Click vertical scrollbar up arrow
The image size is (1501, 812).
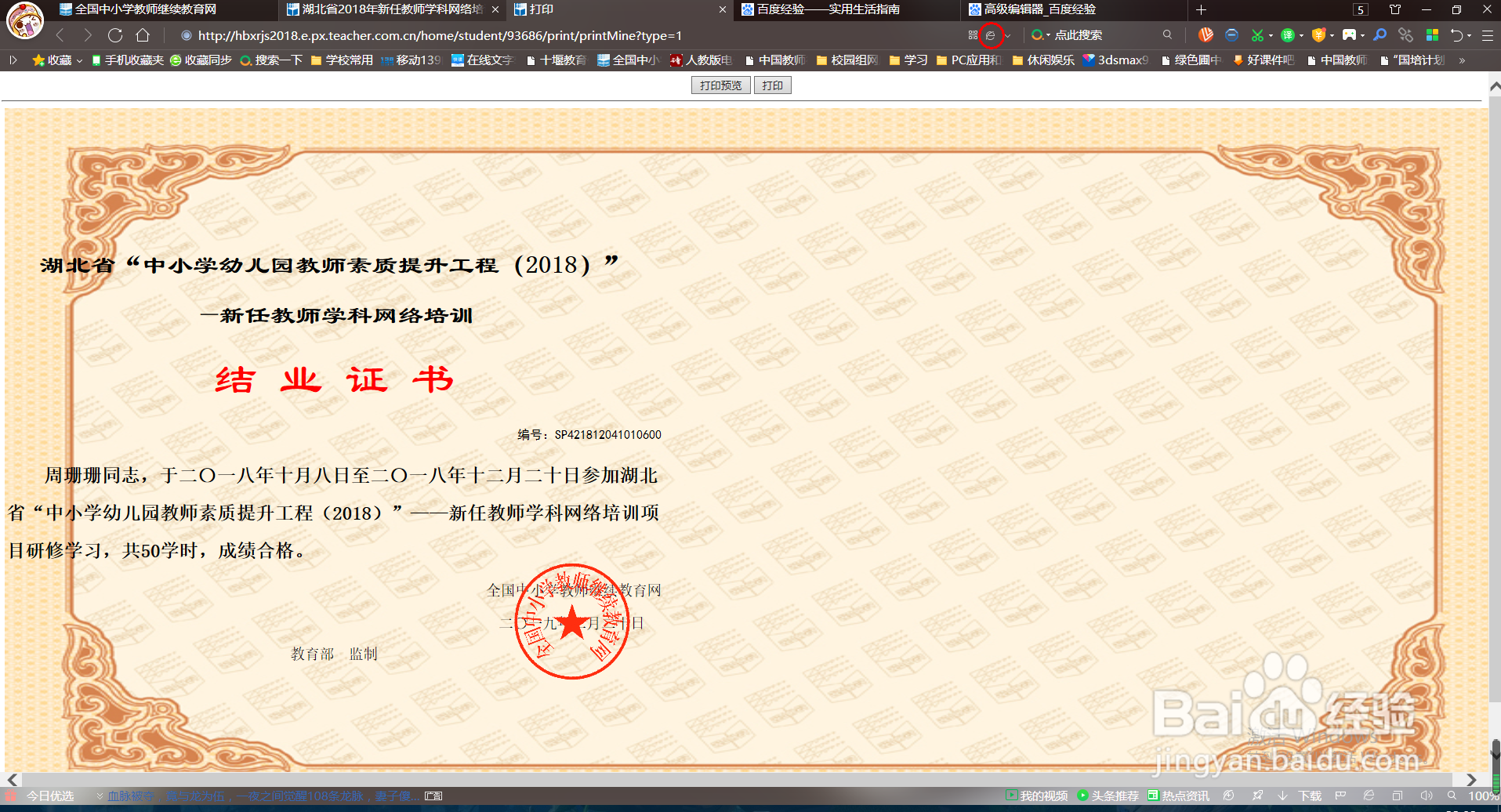[x=1495, y=86]
